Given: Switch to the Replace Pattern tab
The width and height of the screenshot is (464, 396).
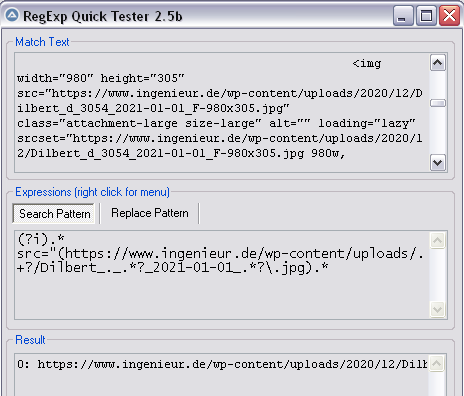Looking at the screenshot, I should tap(150, 213).
